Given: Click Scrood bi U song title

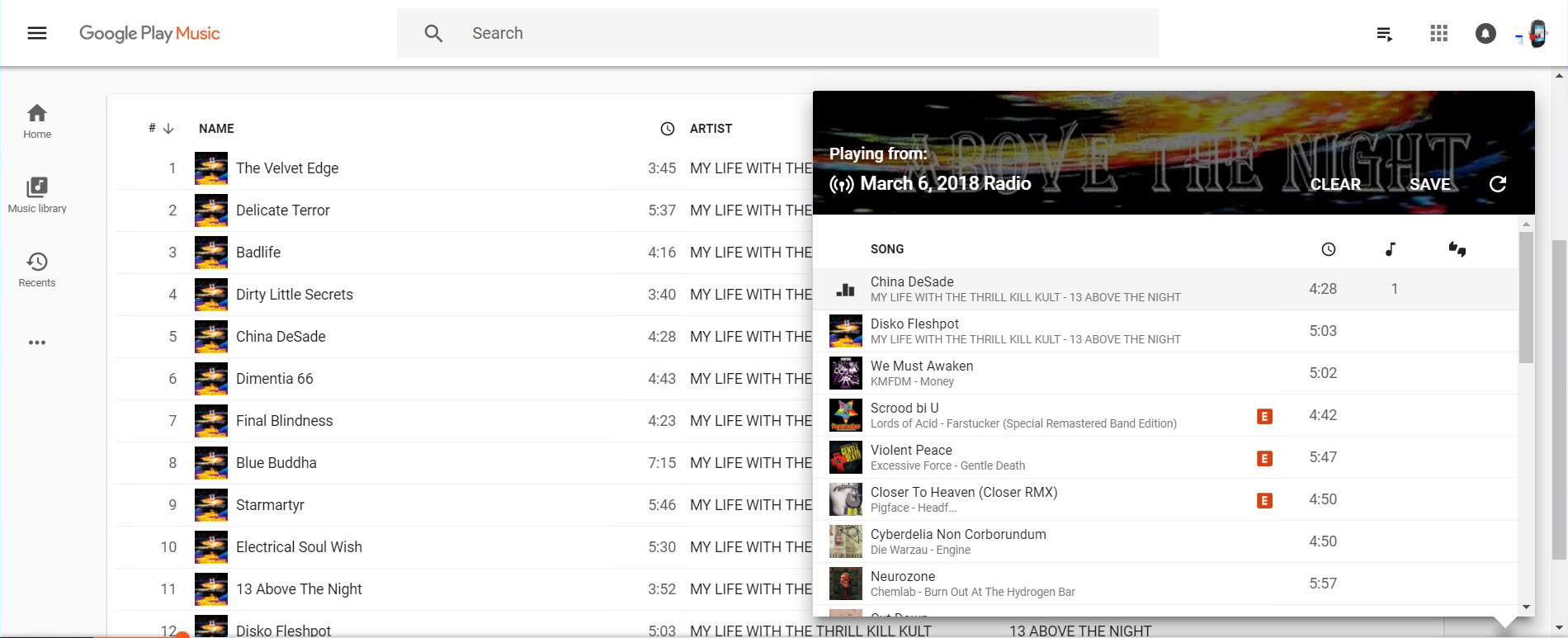Looking at the screenshot, I should point(904,408).
